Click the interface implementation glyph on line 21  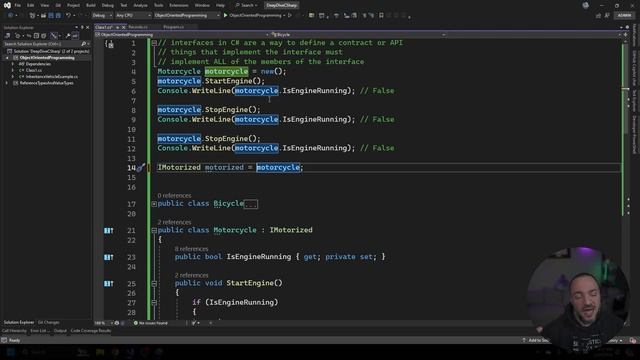[x=109, y=231]
